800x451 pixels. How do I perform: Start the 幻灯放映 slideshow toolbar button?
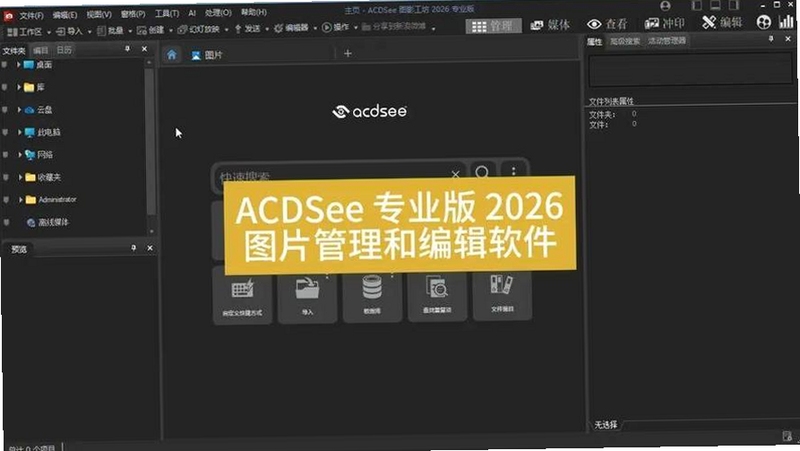tap(199, 29)
